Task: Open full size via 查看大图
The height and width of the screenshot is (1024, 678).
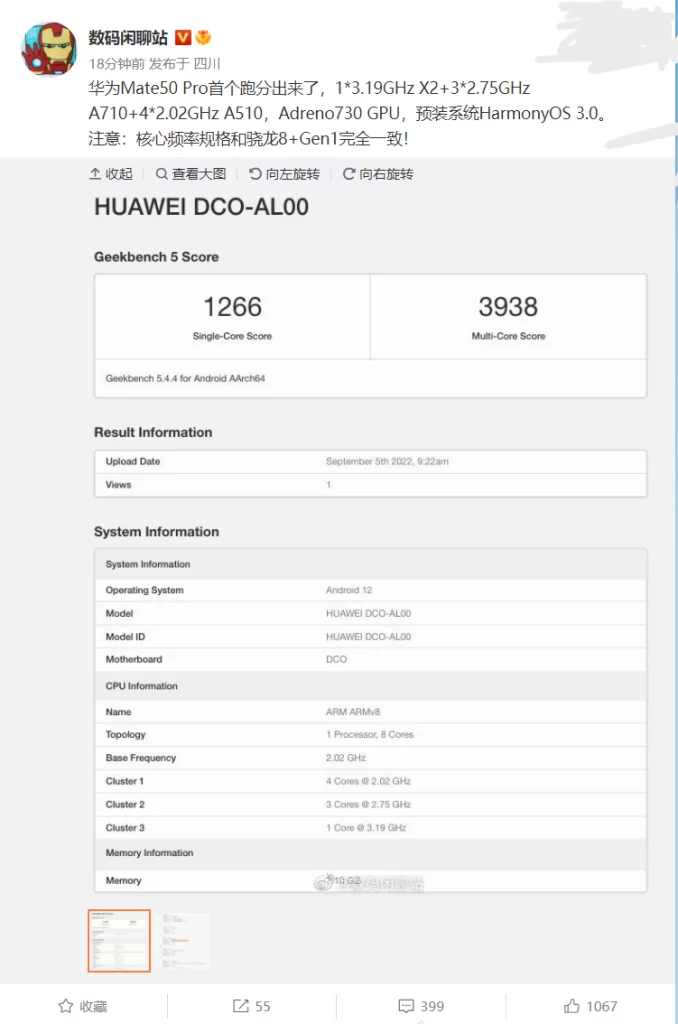Action: 191,174
